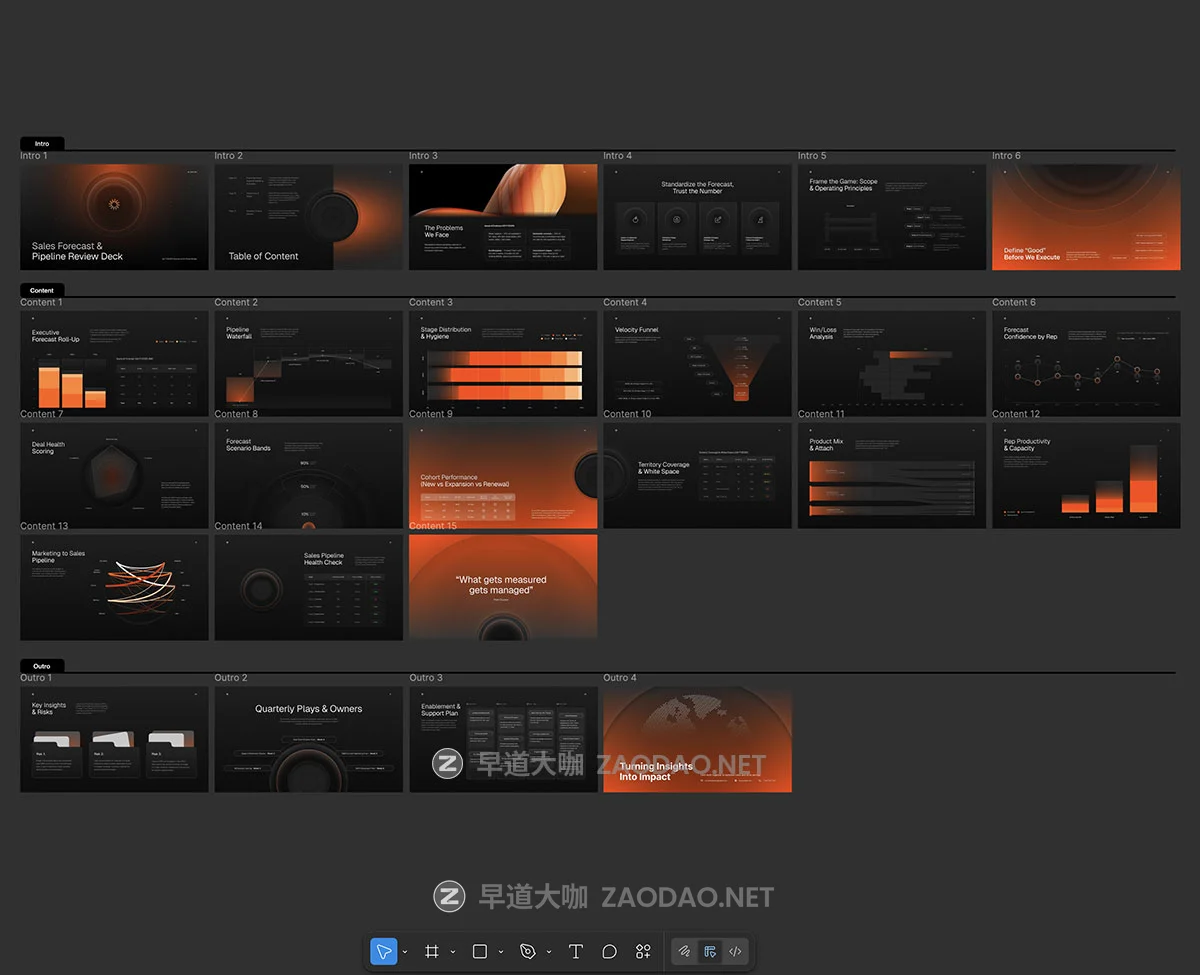The width and height of the screenshot is (1200, 975).
Task: Select the Move tool in the toolbar
Action: click(383, 951)
